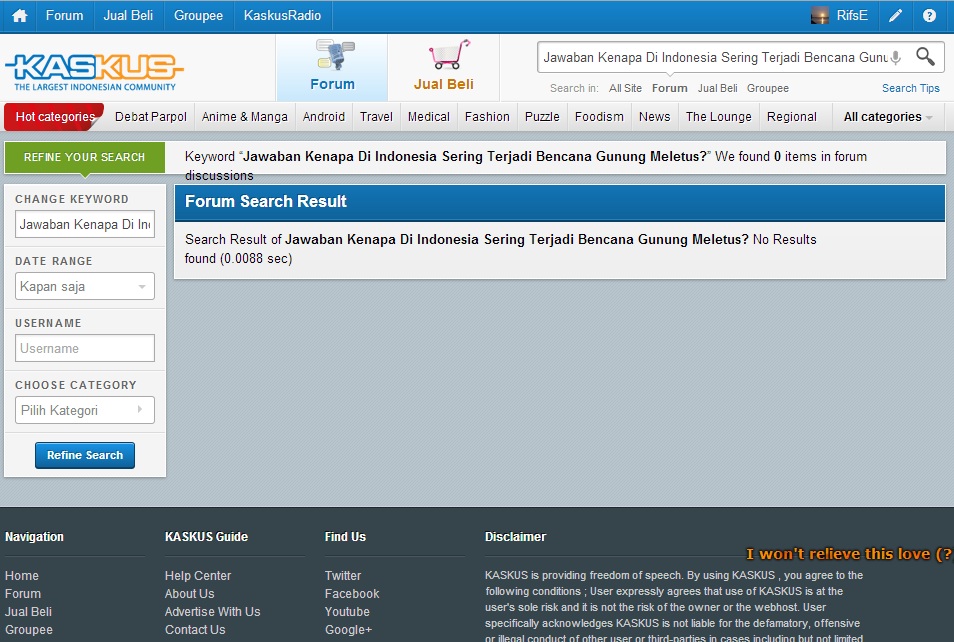The width and height of the screenshot is (954, 642).
Task: Open the Advertise With Us link
Action: (212, 612)
